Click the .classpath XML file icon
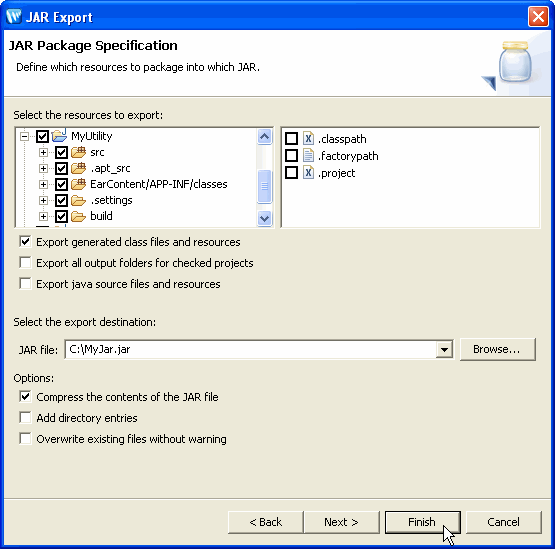 pyautogui.click(x=308, y=138)
